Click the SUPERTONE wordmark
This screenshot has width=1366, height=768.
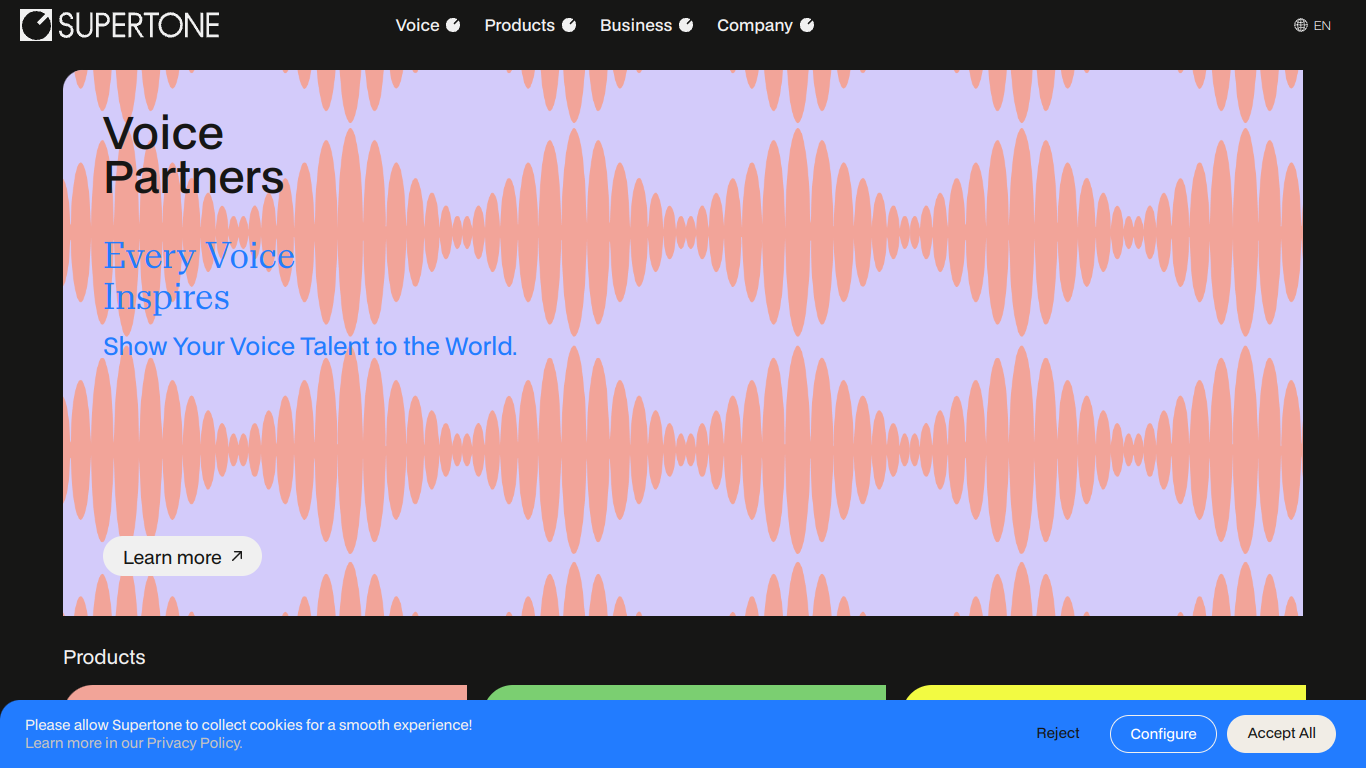coord(139,25)
